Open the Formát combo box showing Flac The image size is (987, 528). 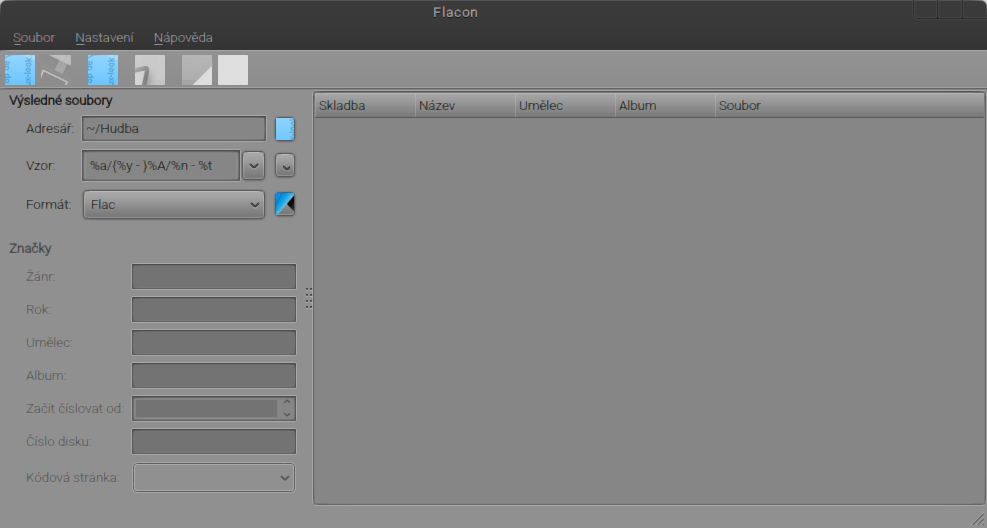point(174,205)
